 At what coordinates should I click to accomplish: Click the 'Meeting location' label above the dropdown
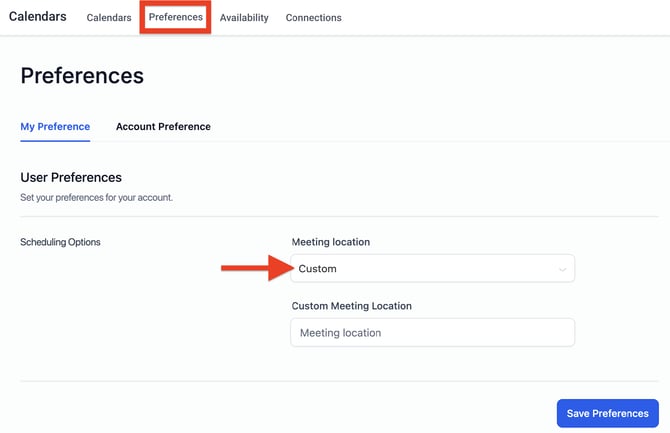pos(331,242)
